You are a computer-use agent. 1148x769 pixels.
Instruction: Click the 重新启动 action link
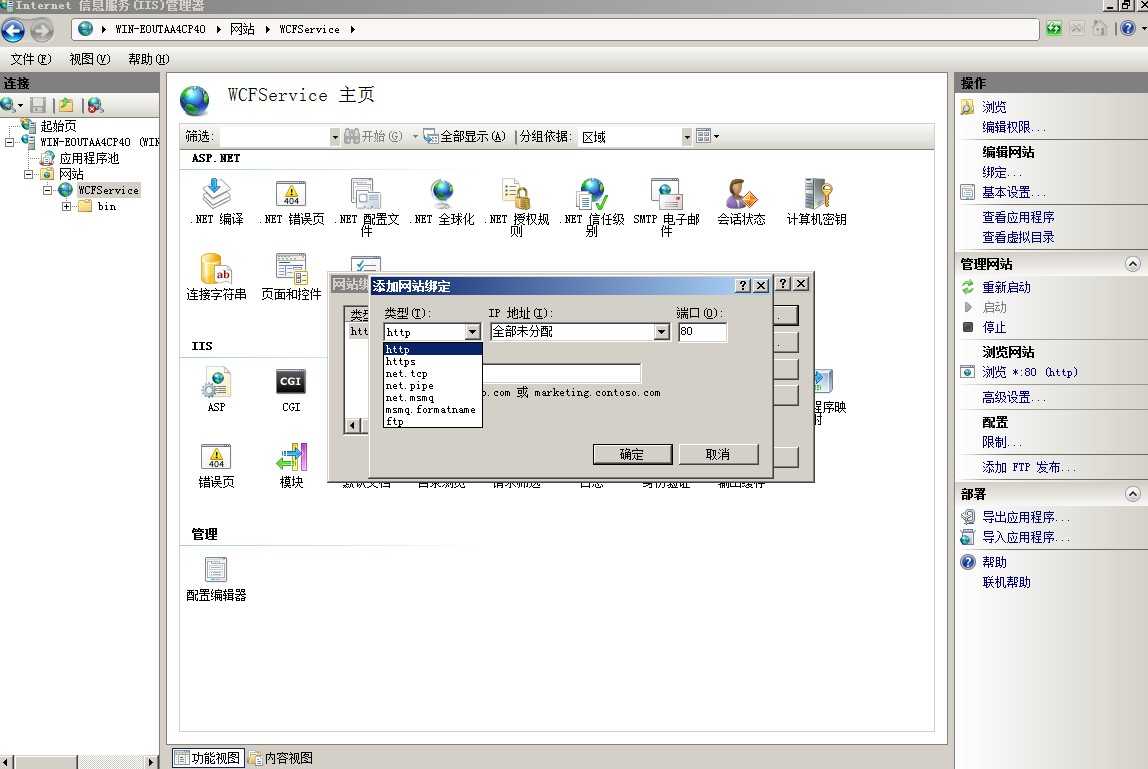coord(1006,288)
